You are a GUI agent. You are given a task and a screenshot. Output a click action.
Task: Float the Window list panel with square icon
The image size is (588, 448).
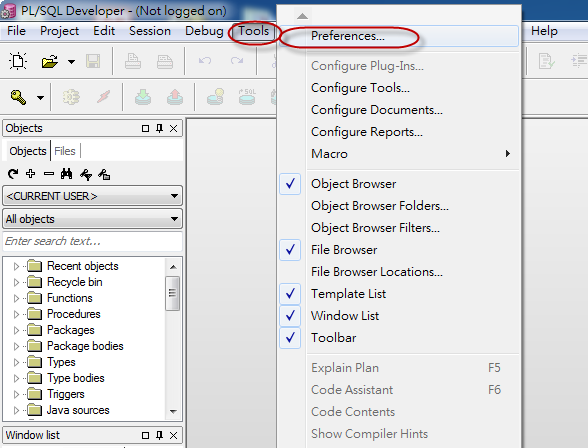click(146, 435)
